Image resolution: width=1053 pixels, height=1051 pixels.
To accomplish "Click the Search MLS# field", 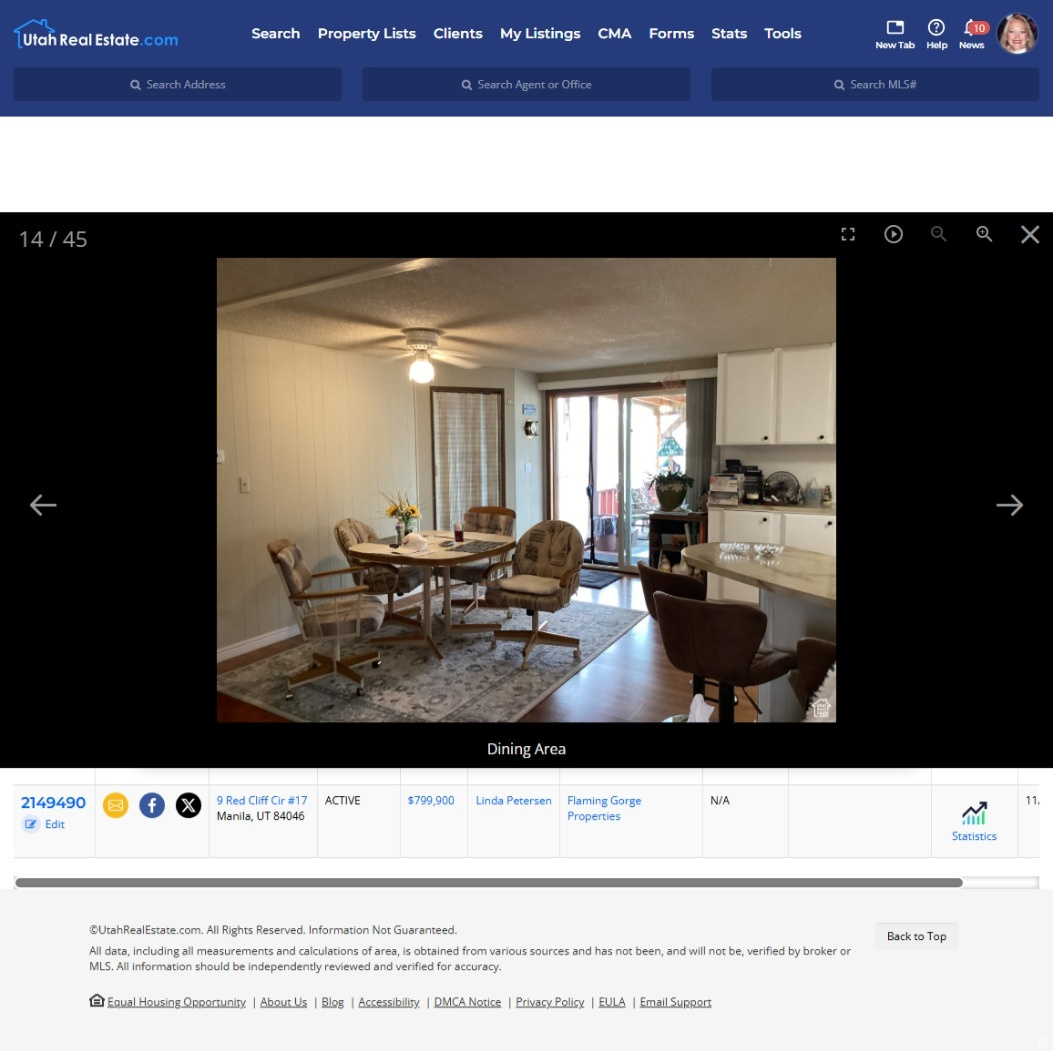I will (875, 85).
